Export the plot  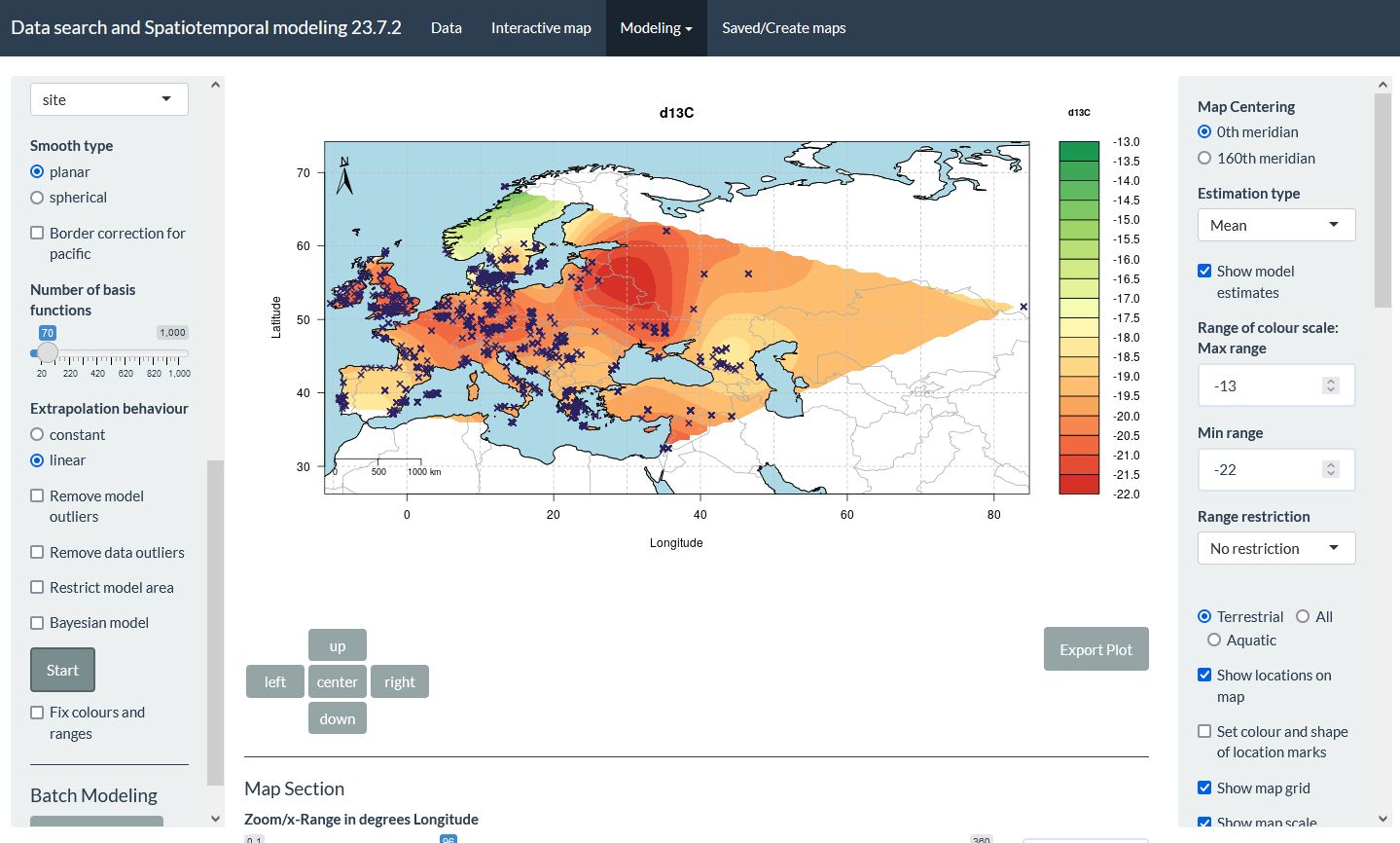1095,649
